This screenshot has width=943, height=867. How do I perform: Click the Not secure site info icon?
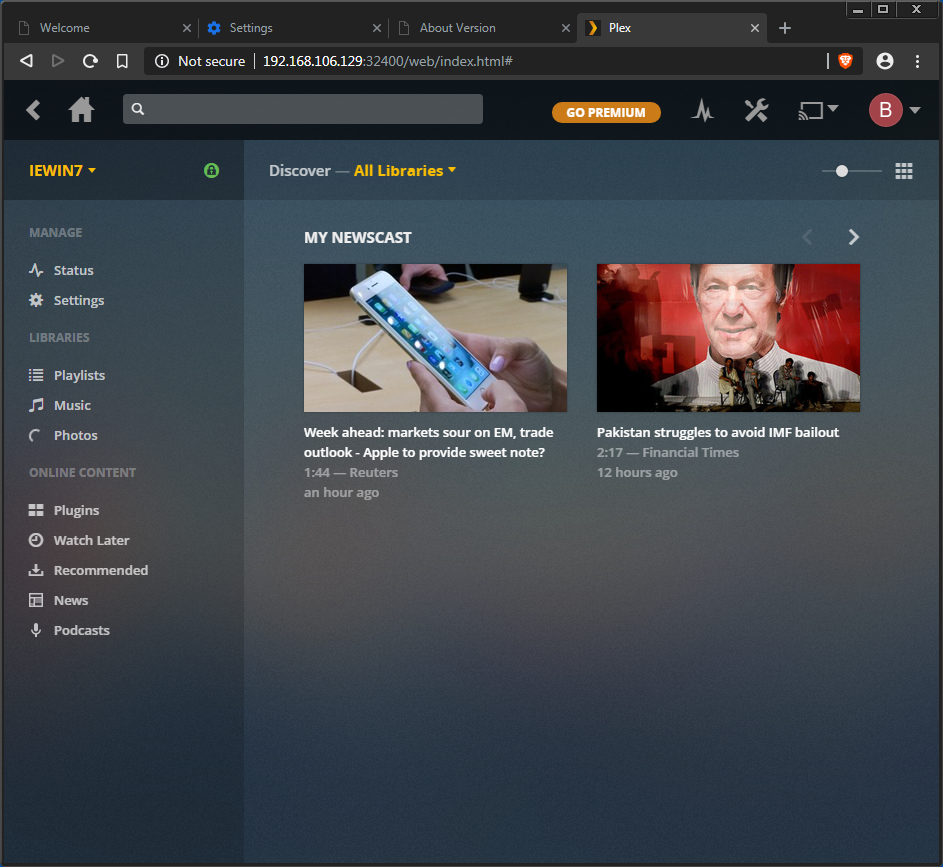[x=162, y=61]
